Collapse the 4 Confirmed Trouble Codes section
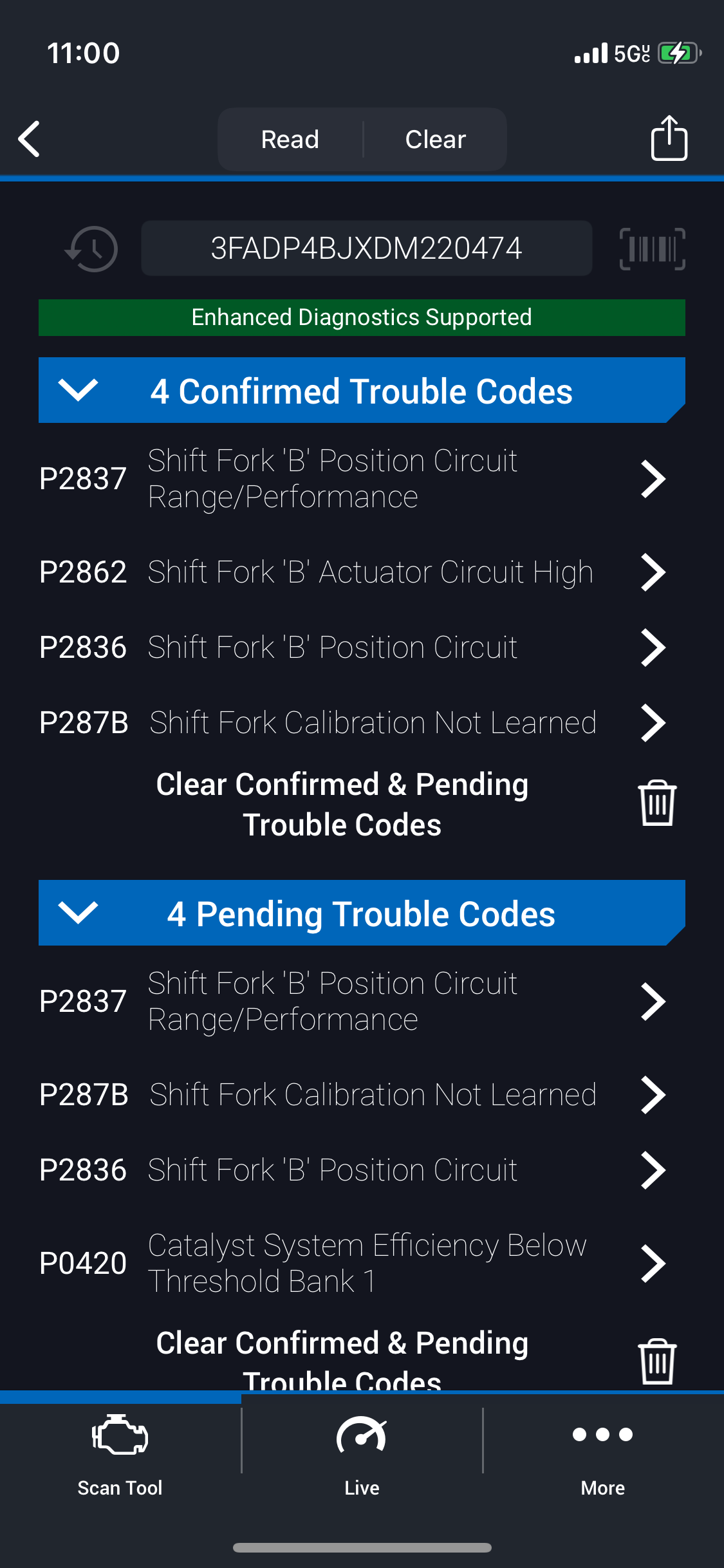 tap(78, 390)
